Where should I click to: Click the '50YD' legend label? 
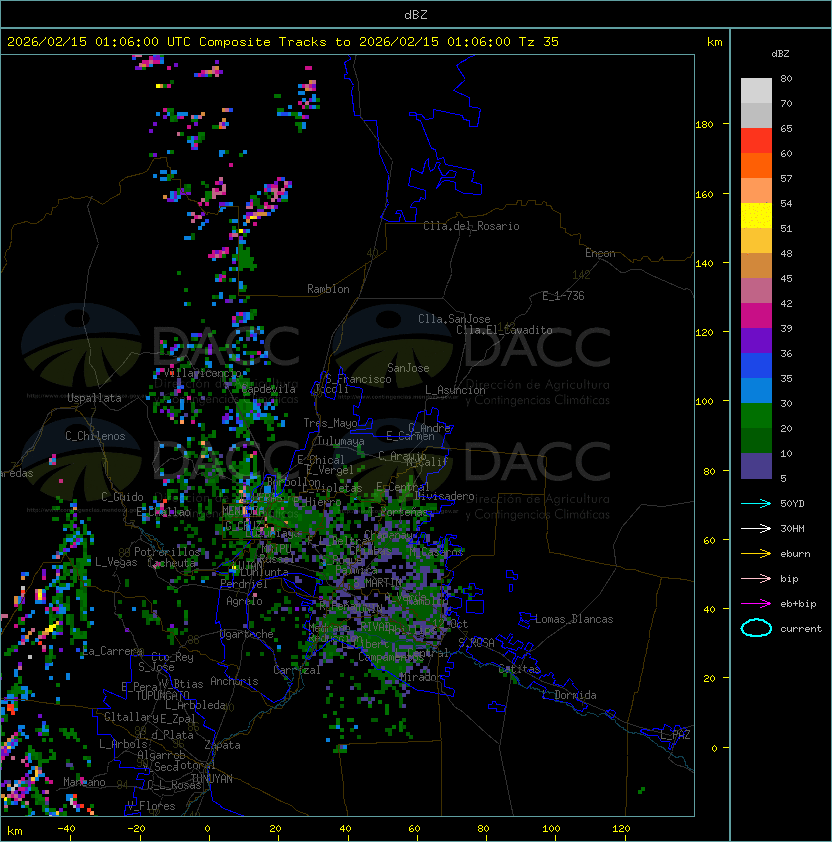(792, 503)
